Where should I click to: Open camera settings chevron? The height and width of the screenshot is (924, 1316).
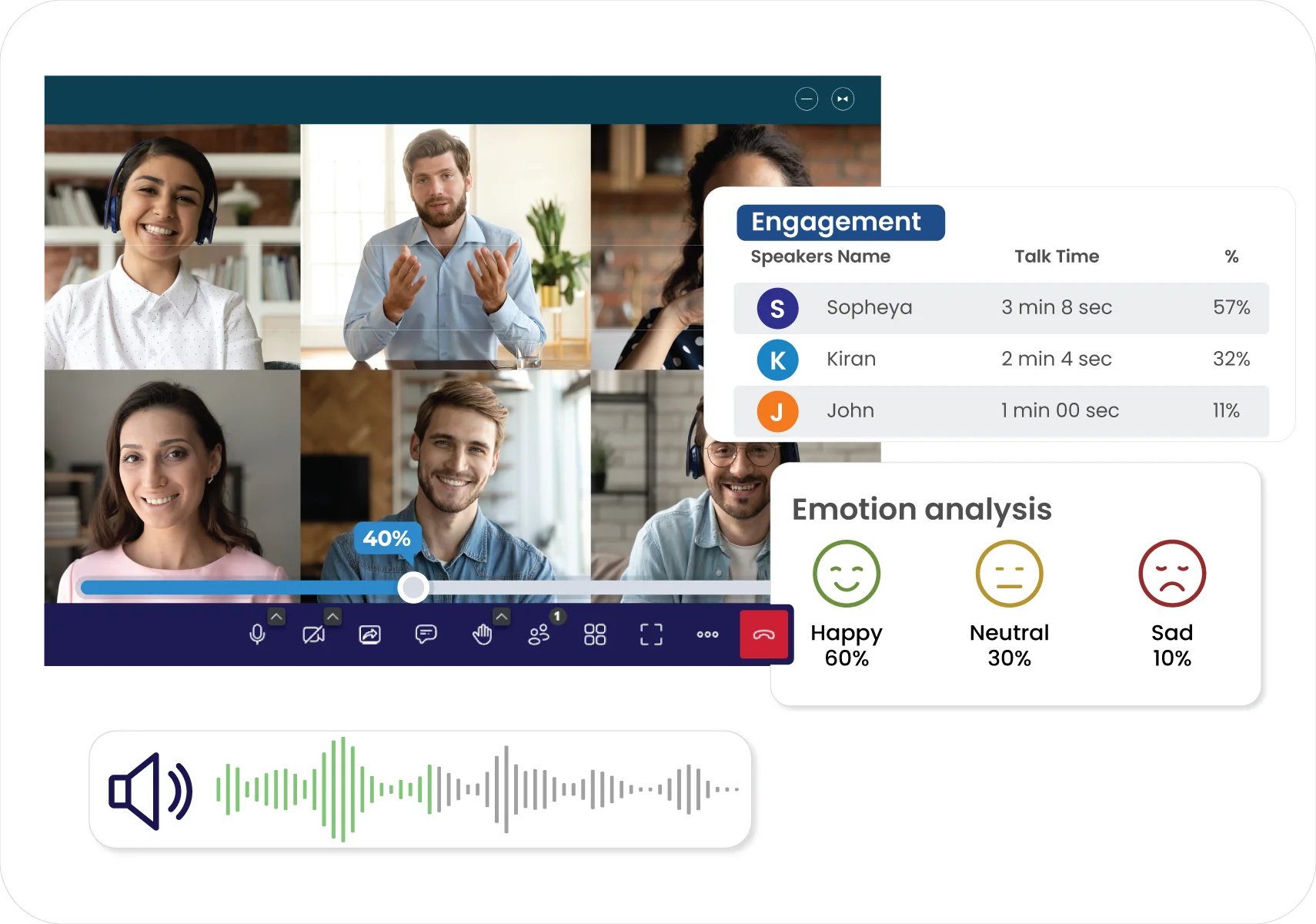tap(332, 615)
